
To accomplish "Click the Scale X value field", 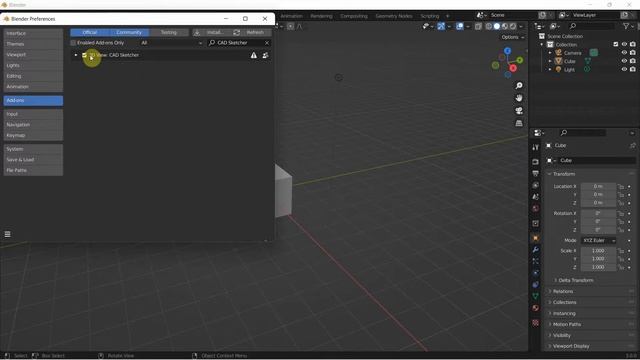I will (598, 251).
